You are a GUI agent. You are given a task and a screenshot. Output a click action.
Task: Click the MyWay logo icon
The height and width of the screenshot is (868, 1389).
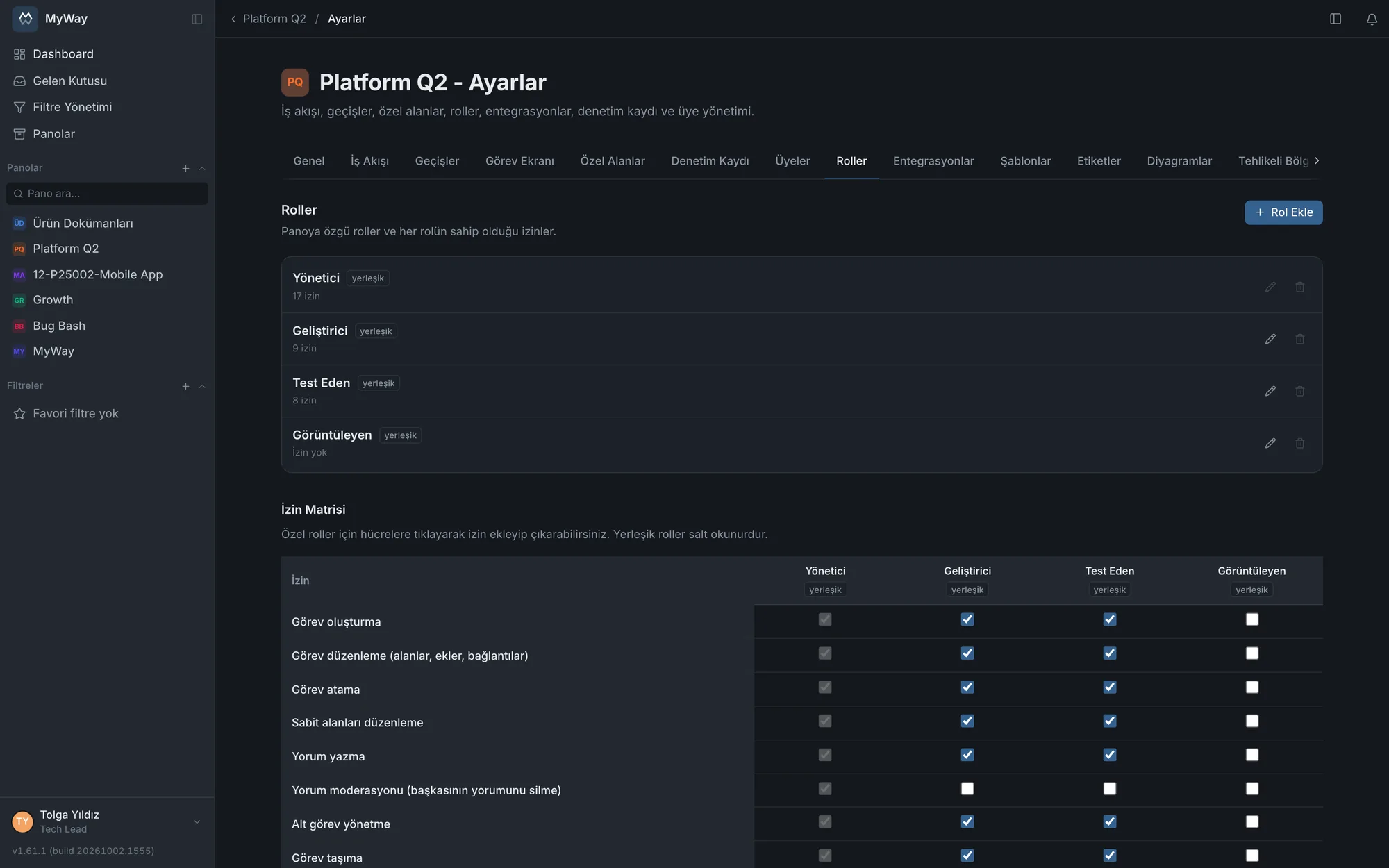[x=25, y=19]
